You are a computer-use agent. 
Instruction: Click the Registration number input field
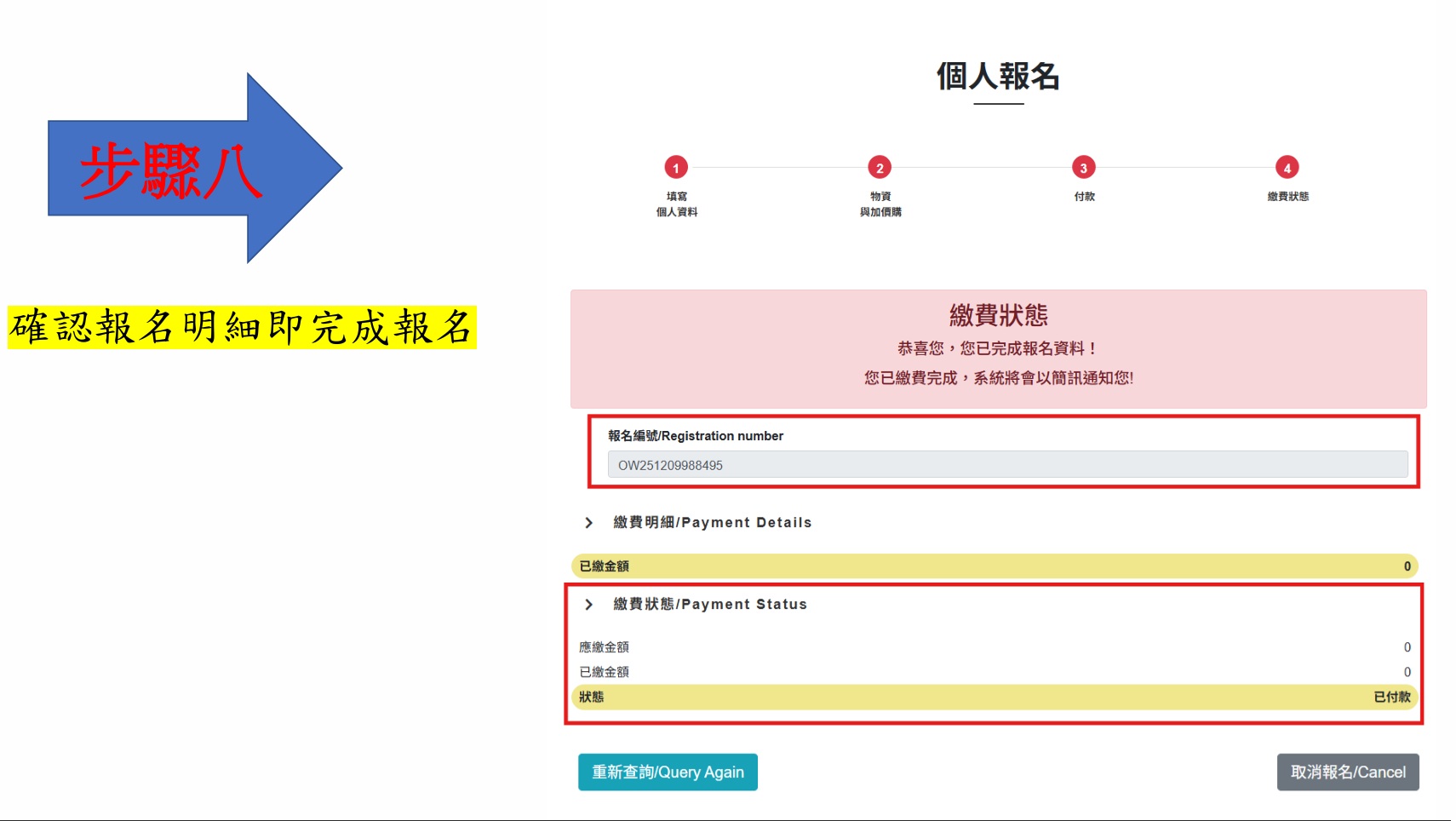pos(1006,465)
